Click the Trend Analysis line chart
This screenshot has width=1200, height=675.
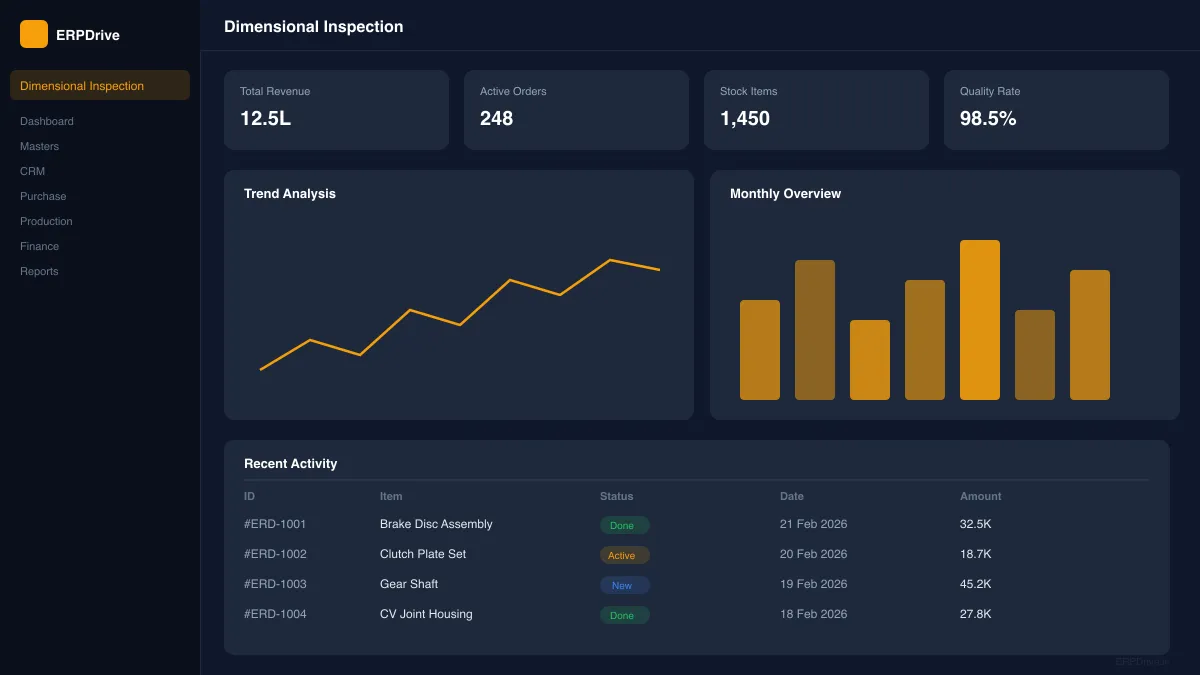[459, 310]
